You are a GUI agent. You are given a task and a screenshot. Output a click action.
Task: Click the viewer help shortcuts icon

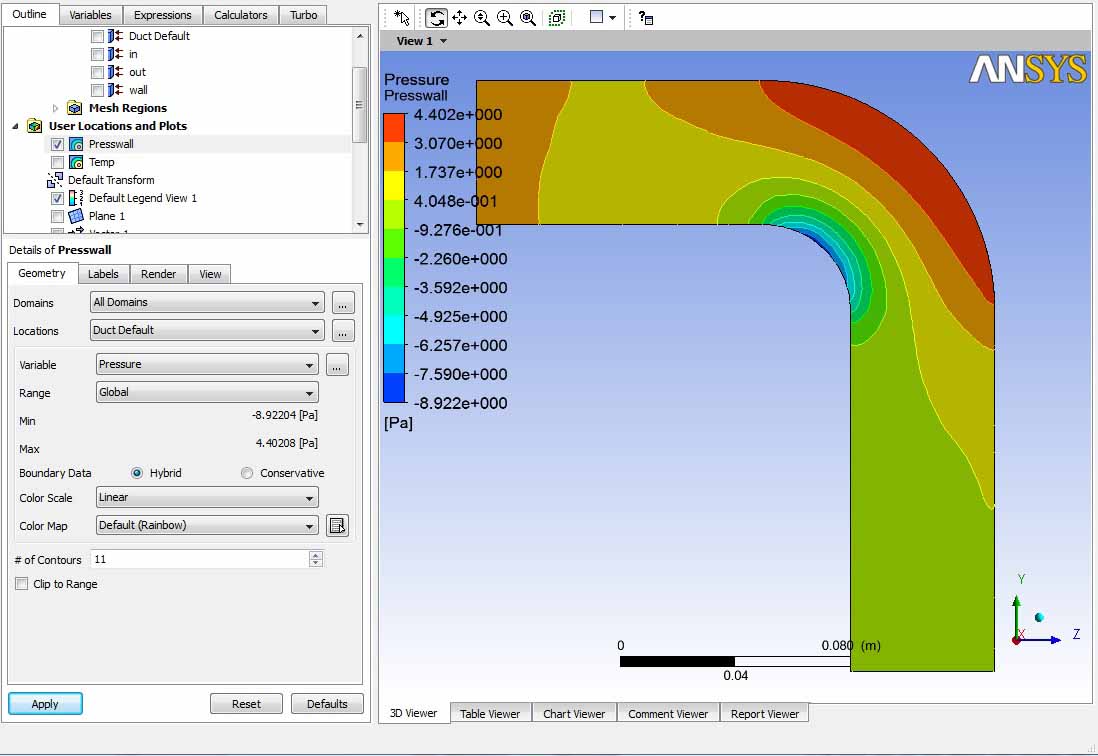click(x=646, y=18)
